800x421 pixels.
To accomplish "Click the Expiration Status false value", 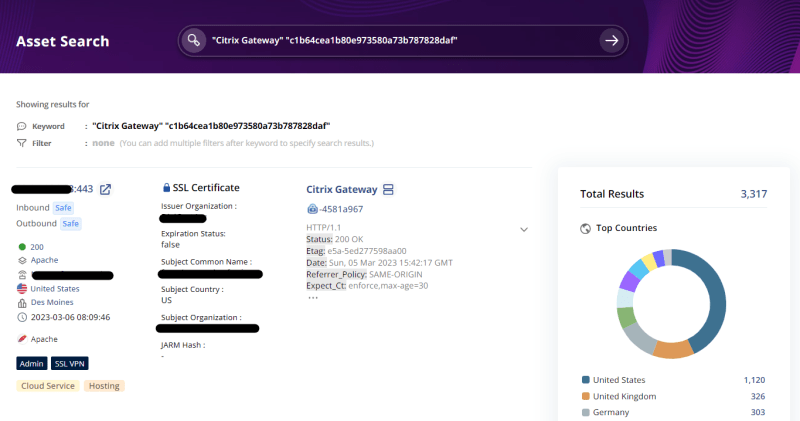I will [x=170, y=244].
